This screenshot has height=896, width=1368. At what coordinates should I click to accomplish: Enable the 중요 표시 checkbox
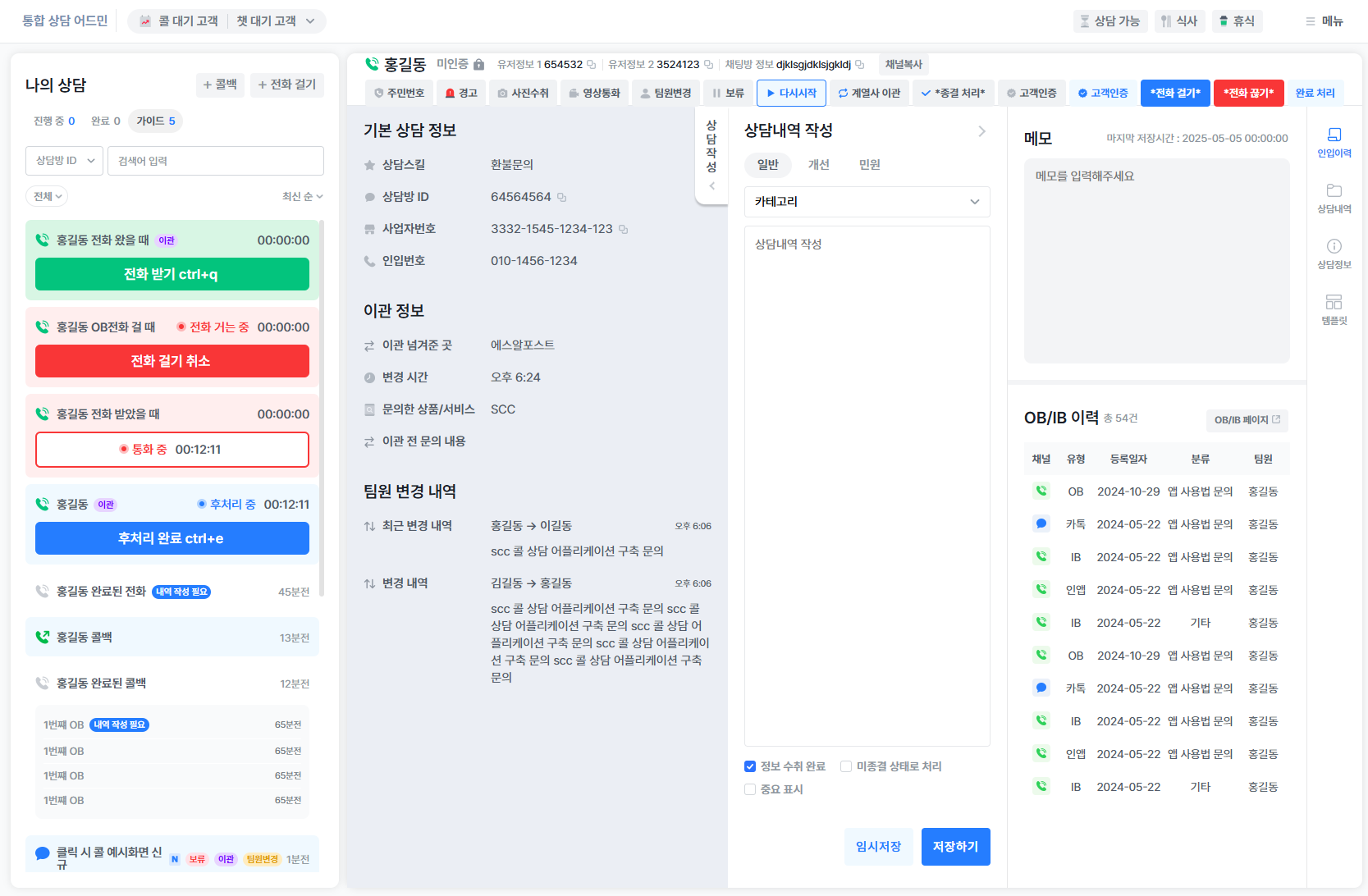750,789
